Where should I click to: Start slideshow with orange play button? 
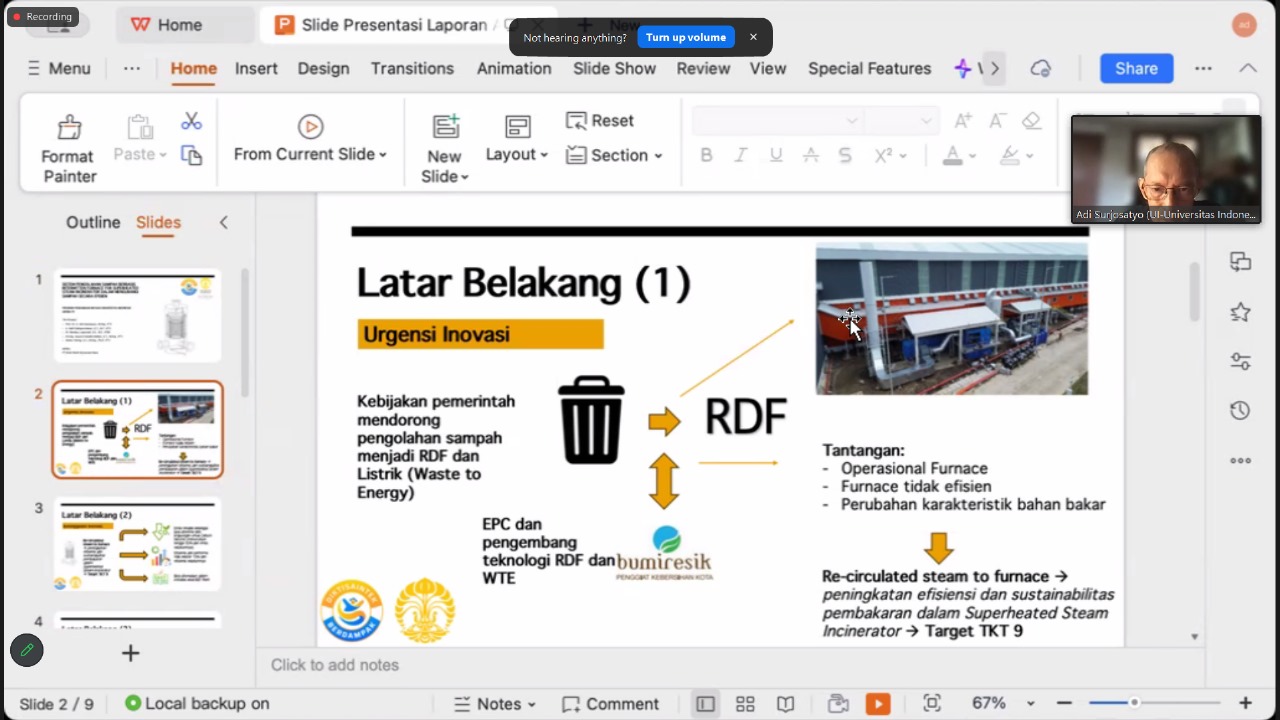click(878, 704)
